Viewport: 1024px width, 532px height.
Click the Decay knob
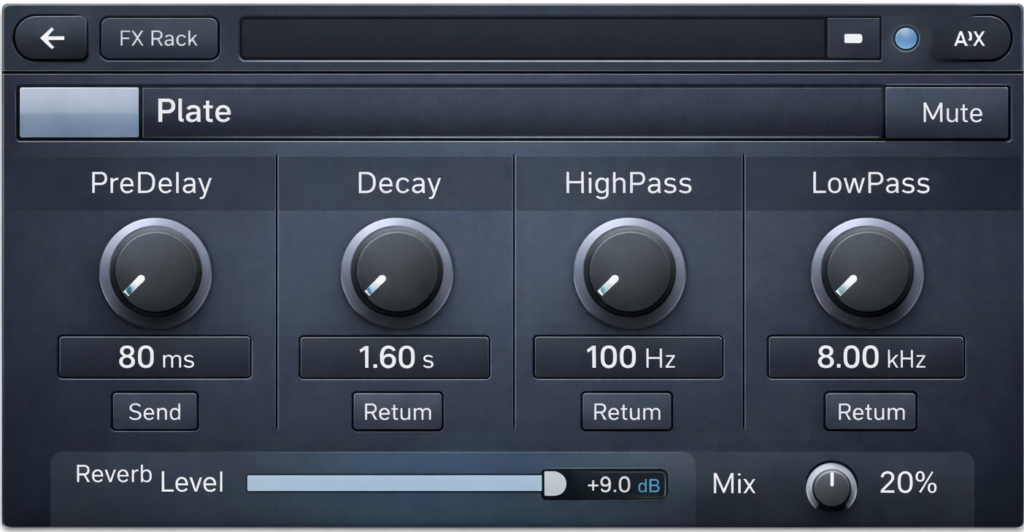(x=397, y=273)
